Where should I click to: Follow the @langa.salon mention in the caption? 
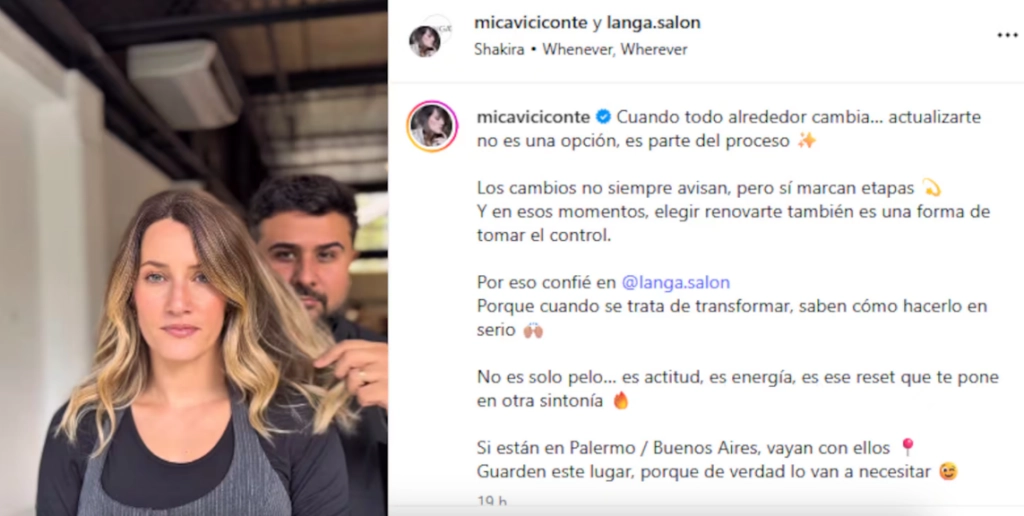tap(676, 282)
